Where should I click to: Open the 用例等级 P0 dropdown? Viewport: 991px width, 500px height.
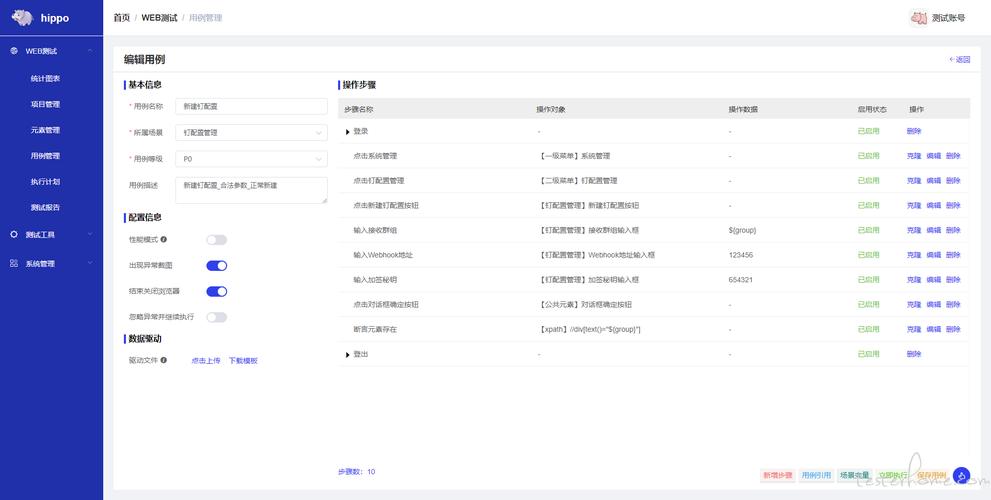click(252, 159)
